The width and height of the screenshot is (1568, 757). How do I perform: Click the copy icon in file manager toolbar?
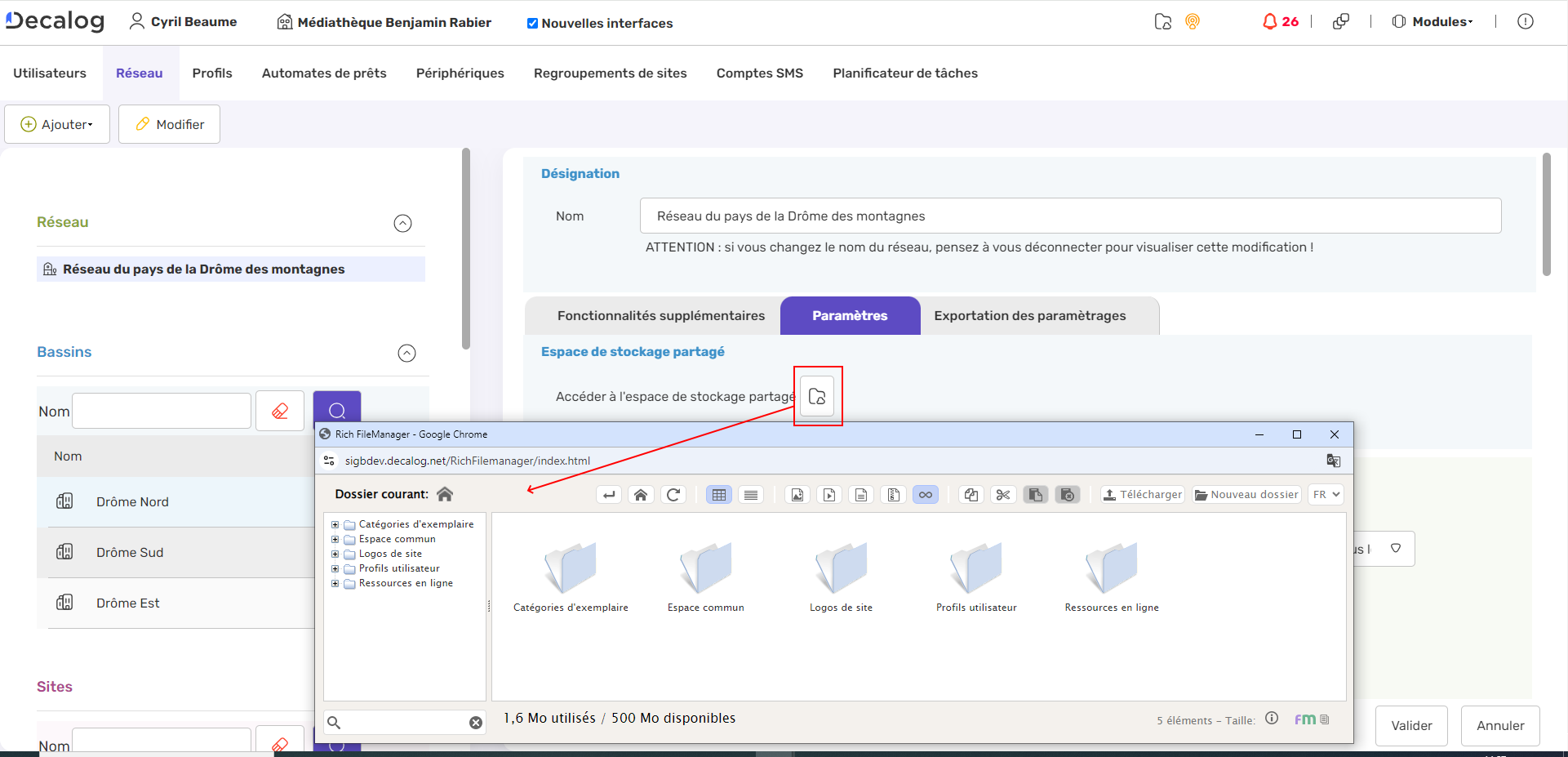(x=971, y=495)
